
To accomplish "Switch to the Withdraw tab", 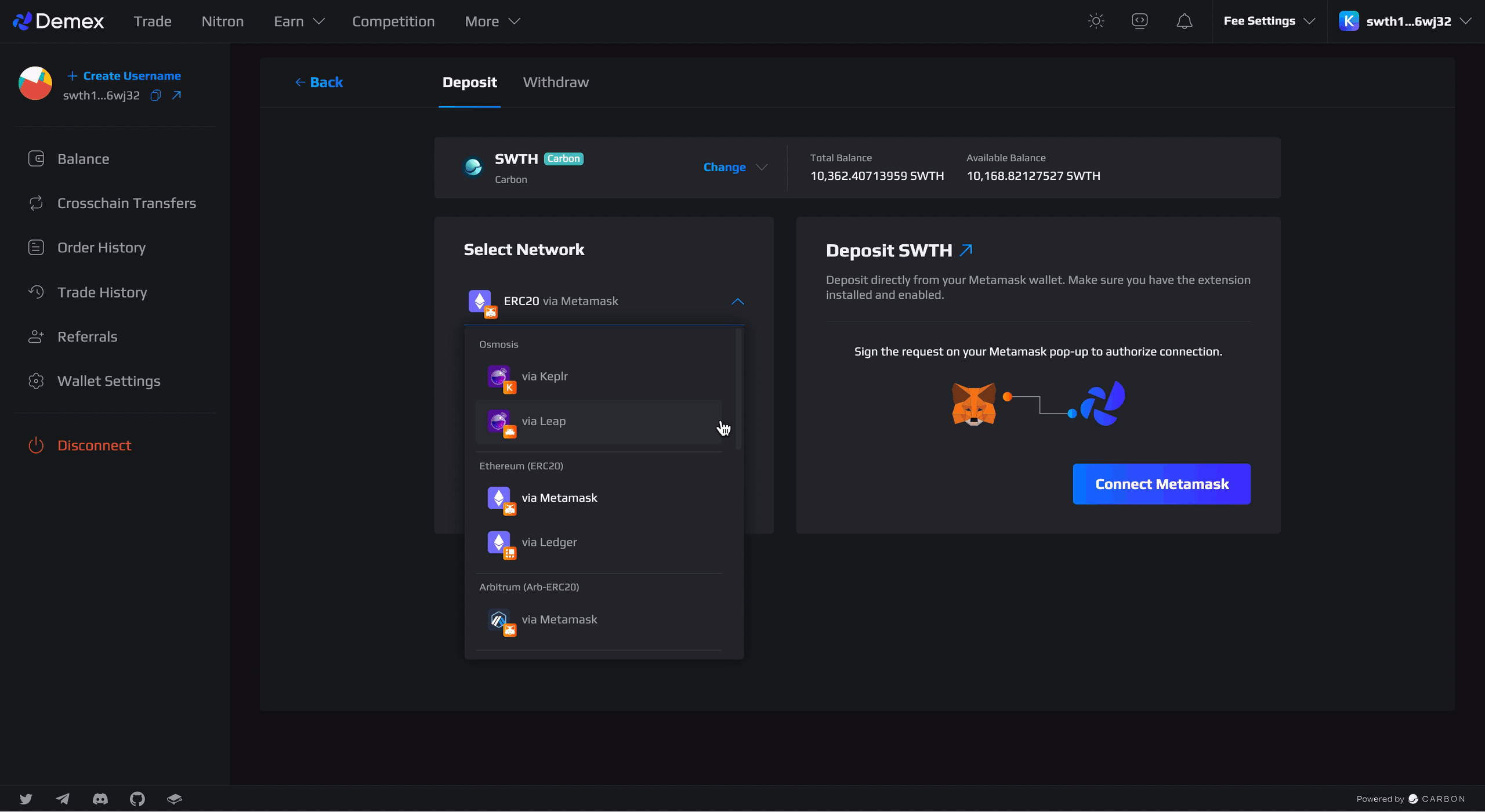I will click(x=556, y=82).
